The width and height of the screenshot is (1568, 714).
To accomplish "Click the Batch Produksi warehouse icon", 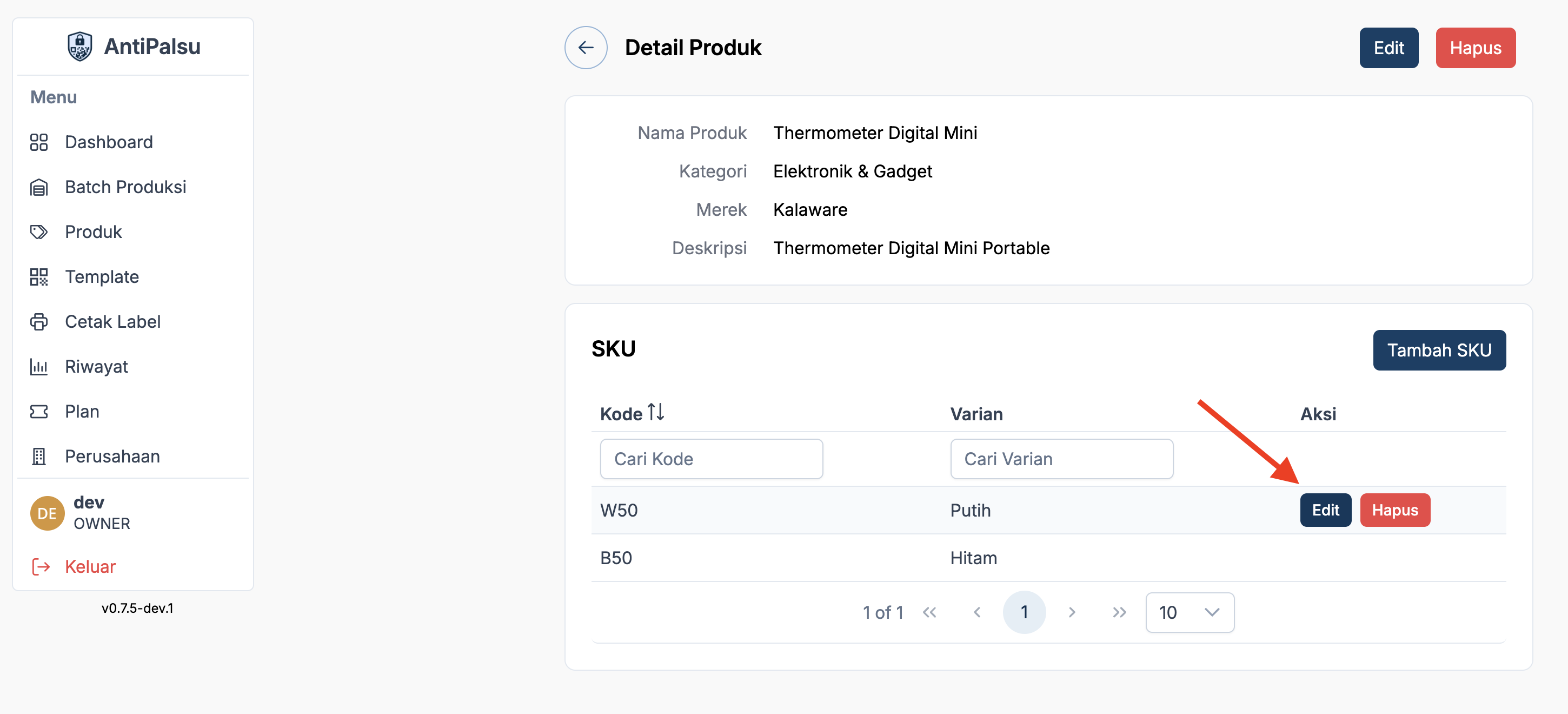I will [x=39, y=187].
